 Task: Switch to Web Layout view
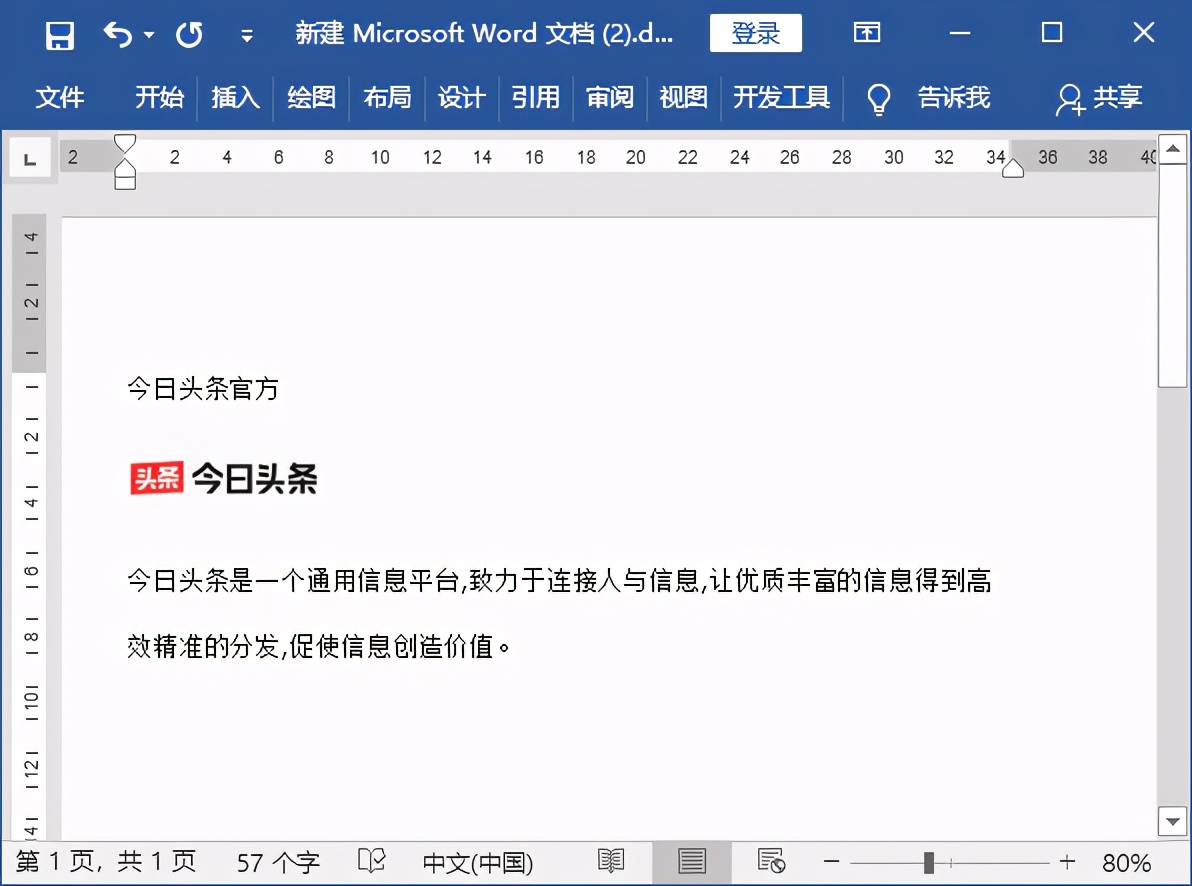coord(770,861)
